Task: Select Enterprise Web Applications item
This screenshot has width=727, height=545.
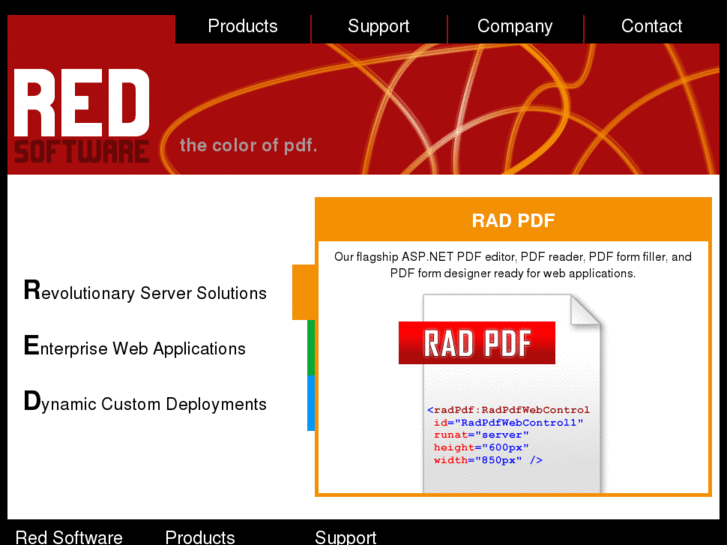Action: pyautogui.click(x=134, y=347)
